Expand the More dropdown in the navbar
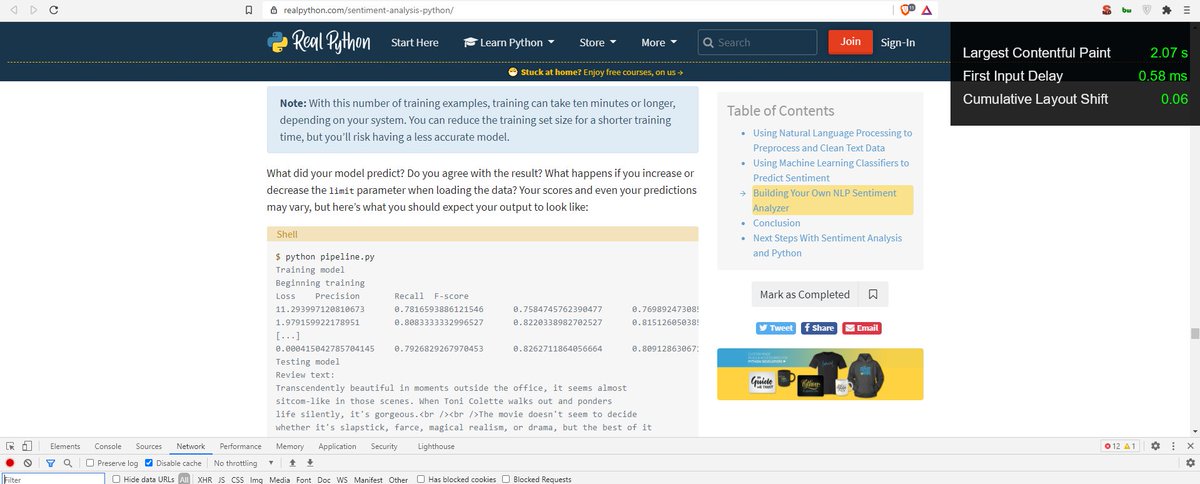 [x=659, y=42]
